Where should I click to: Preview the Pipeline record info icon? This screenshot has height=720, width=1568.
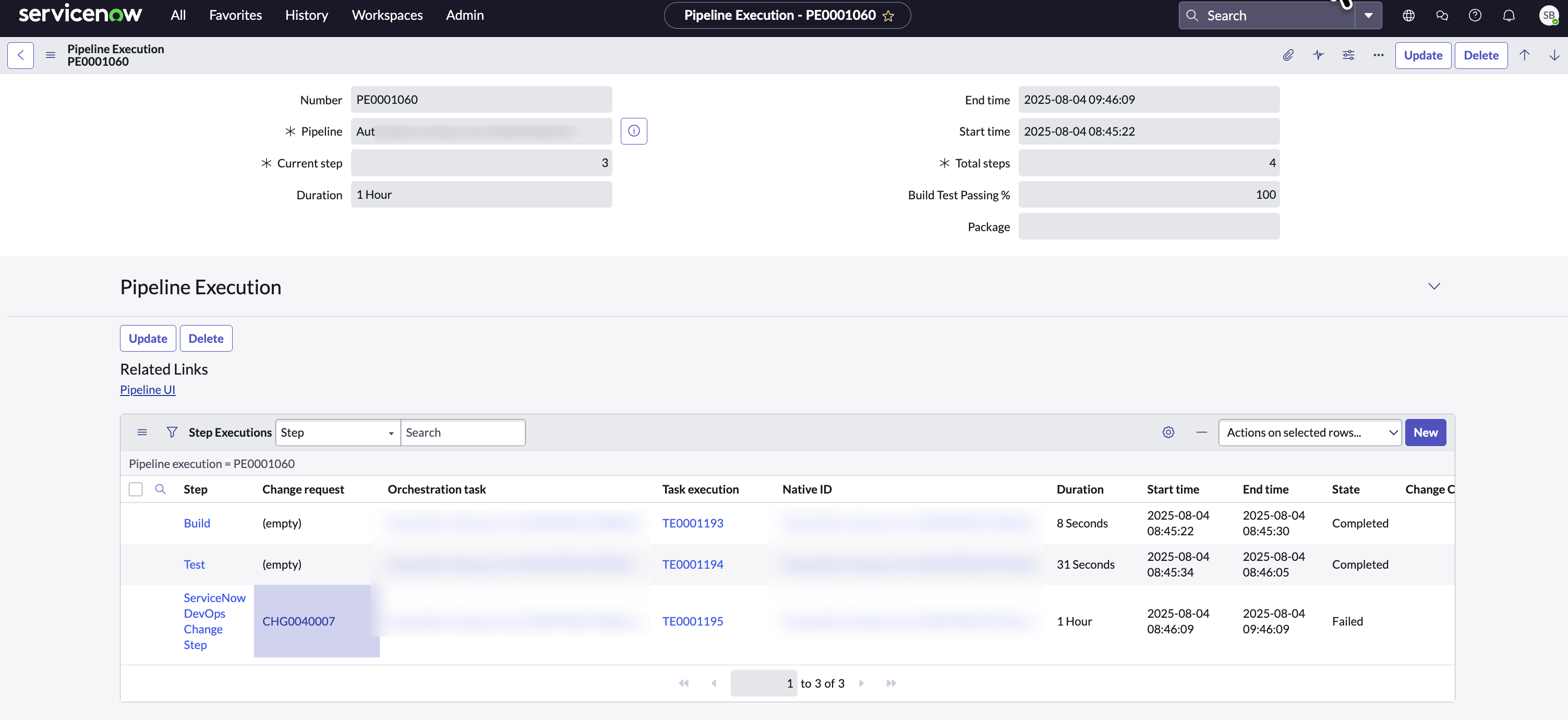pos(634,131)
